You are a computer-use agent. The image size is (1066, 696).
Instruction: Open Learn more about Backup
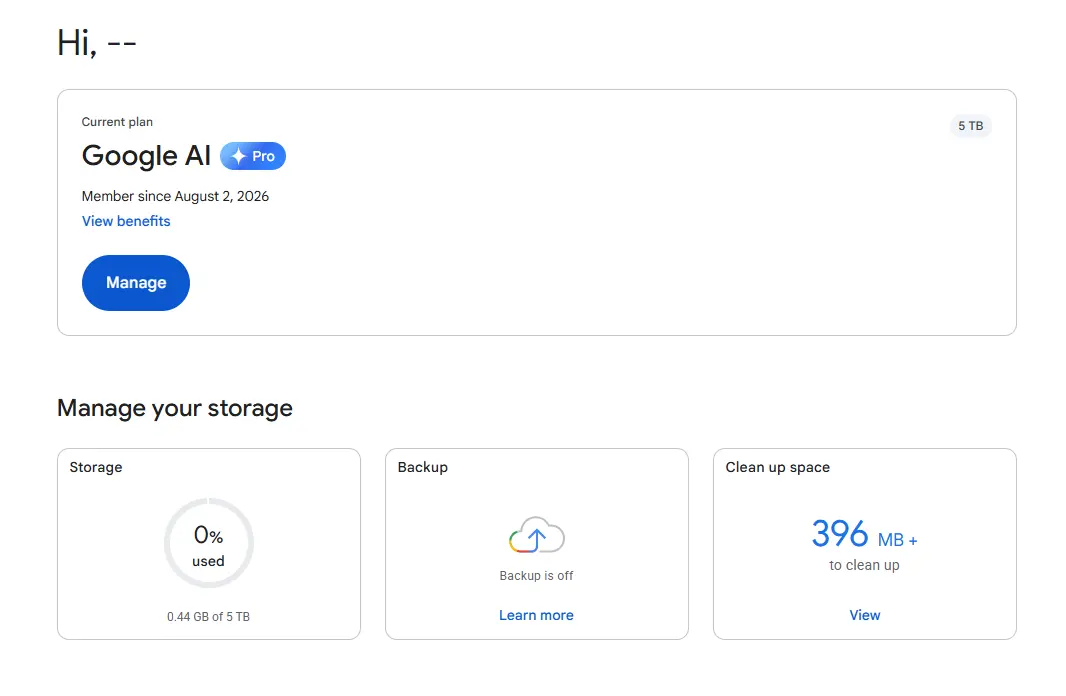(536, 615)
